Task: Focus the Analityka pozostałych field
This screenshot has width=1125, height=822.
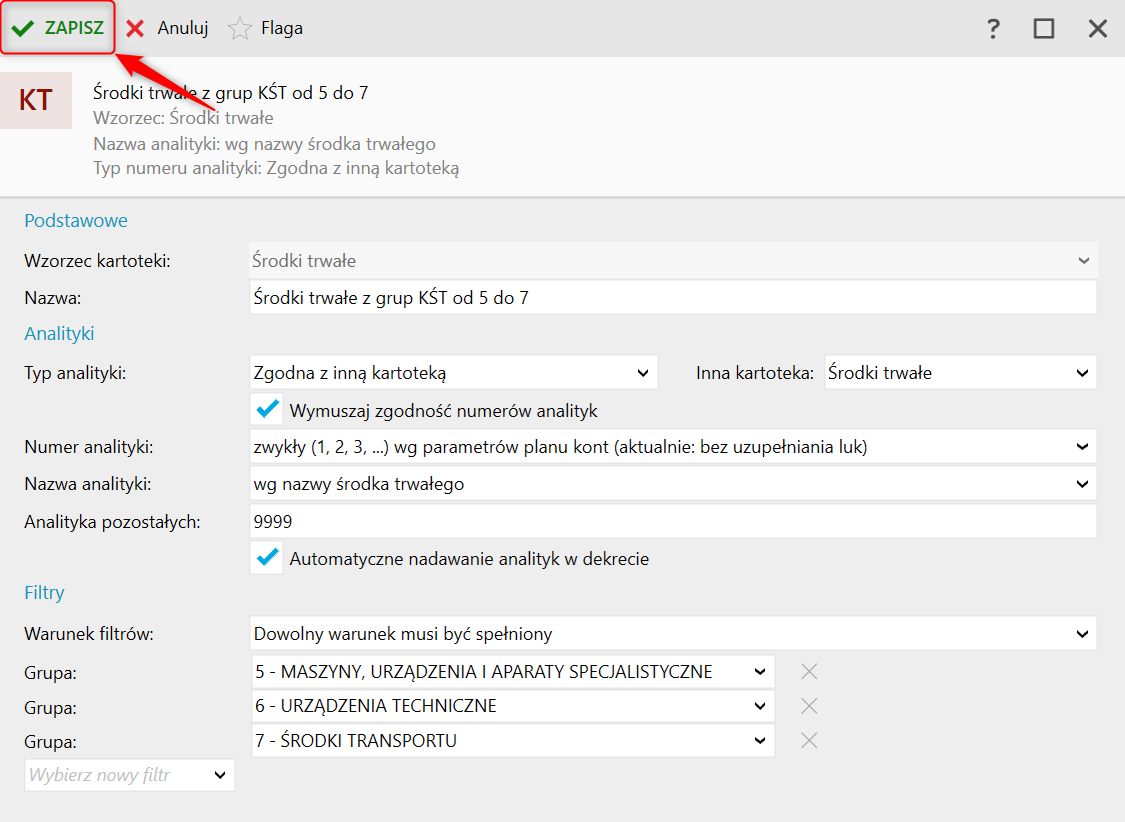Action: coord(672,521)
